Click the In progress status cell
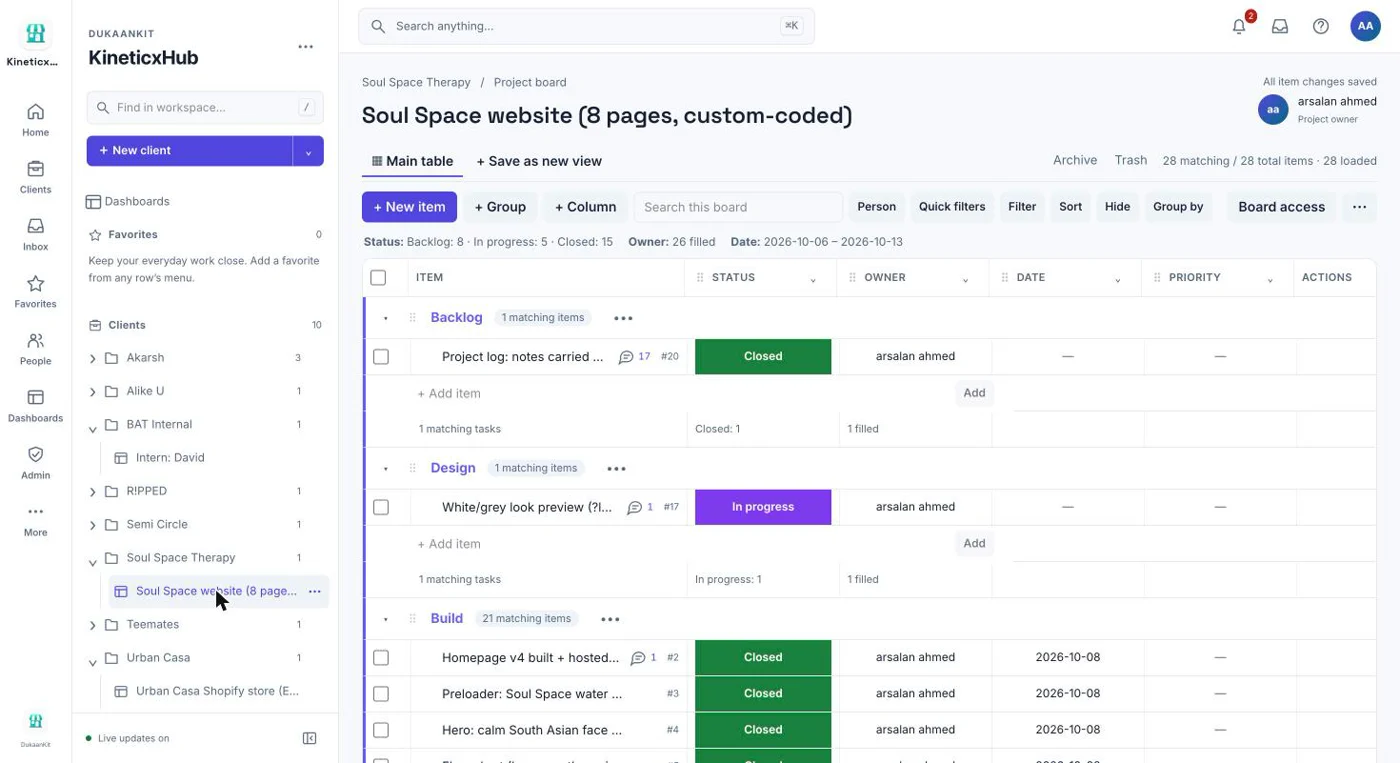 tap(763, 507)
